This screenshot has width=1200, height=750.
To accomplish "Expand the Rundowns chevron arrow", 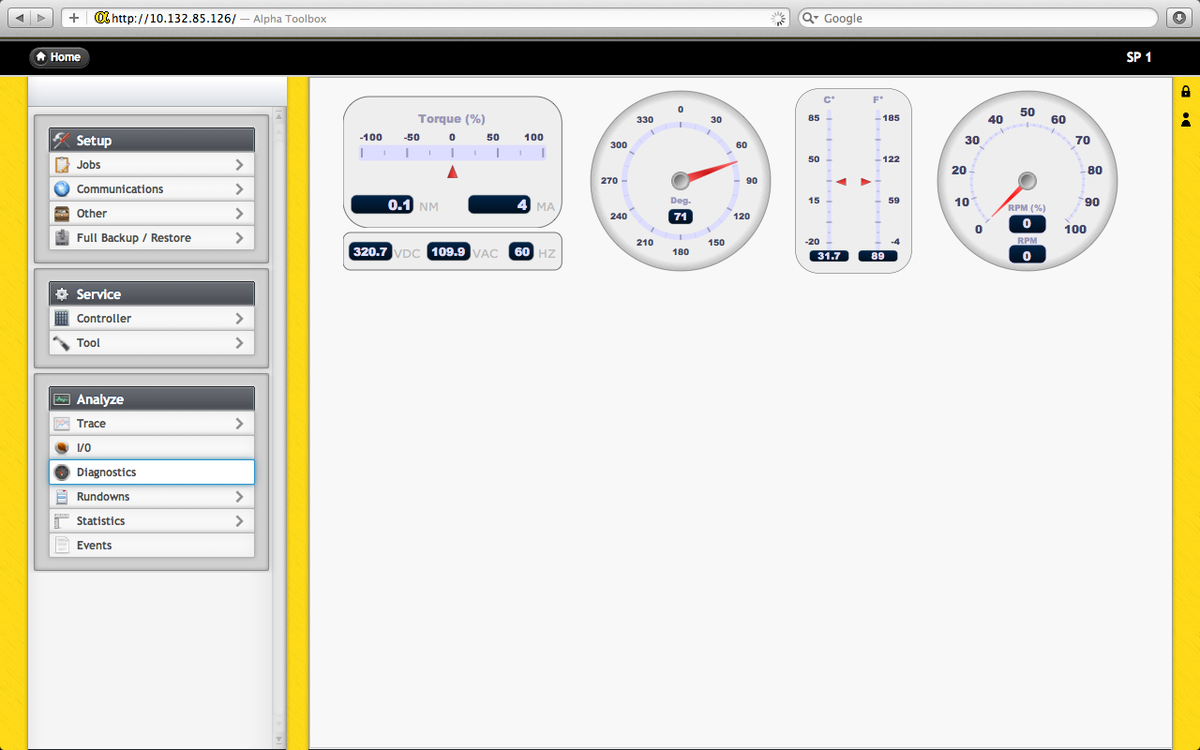I will [x=239, y=497].
